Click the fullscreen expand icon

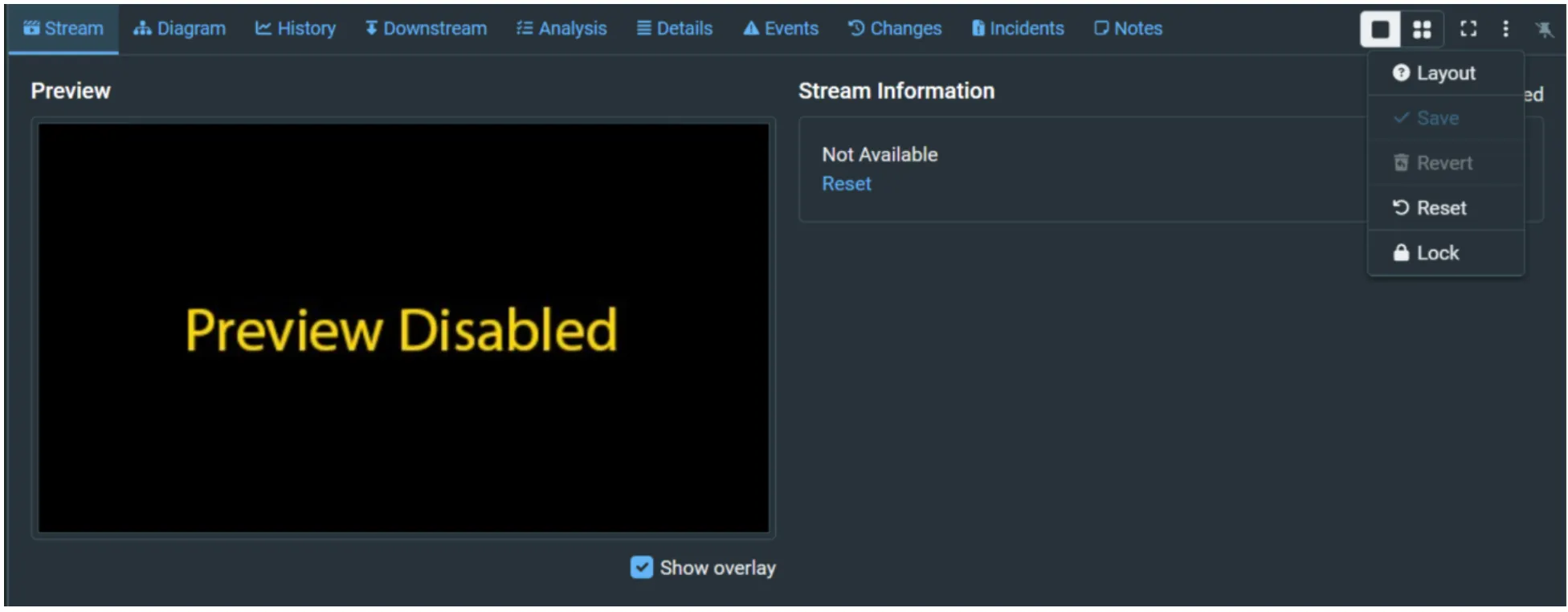[1468, 29]
